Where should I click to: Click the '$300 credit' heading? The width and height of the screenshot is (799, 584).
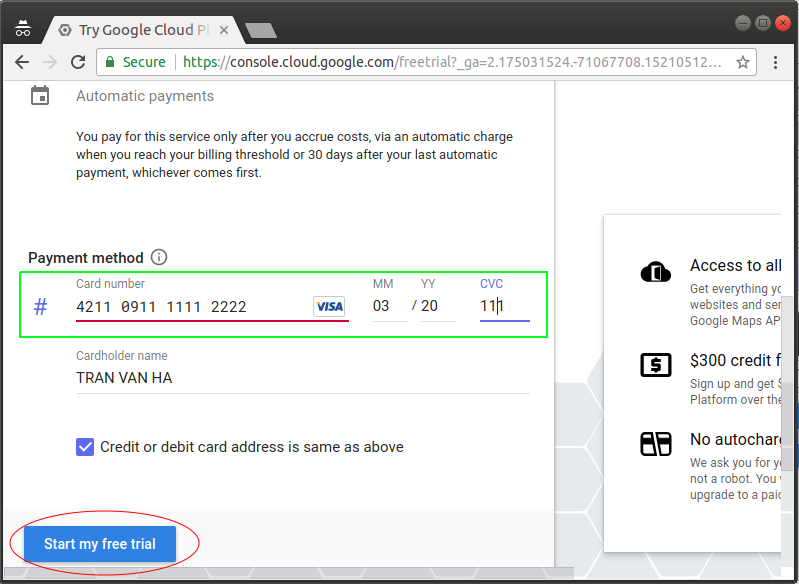735,360
